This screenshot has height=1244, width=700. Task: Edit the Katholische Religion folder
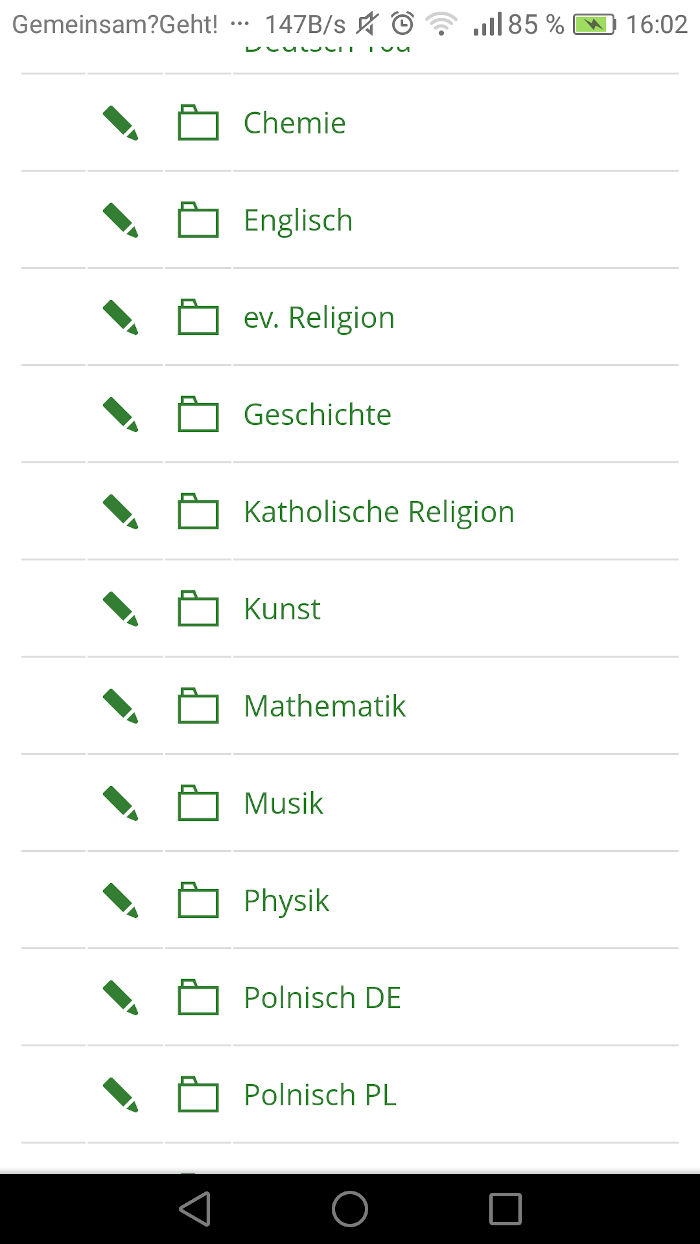120,511
